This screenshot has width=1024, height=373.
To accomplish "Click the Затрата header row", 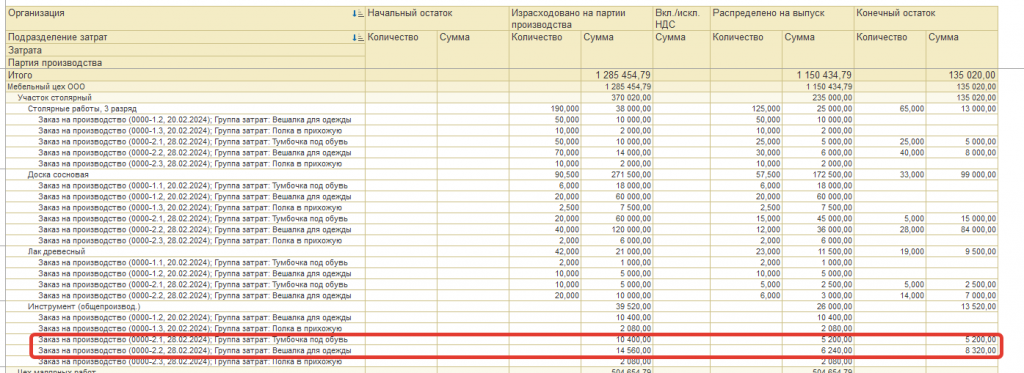I will click(x=185, y=50).
